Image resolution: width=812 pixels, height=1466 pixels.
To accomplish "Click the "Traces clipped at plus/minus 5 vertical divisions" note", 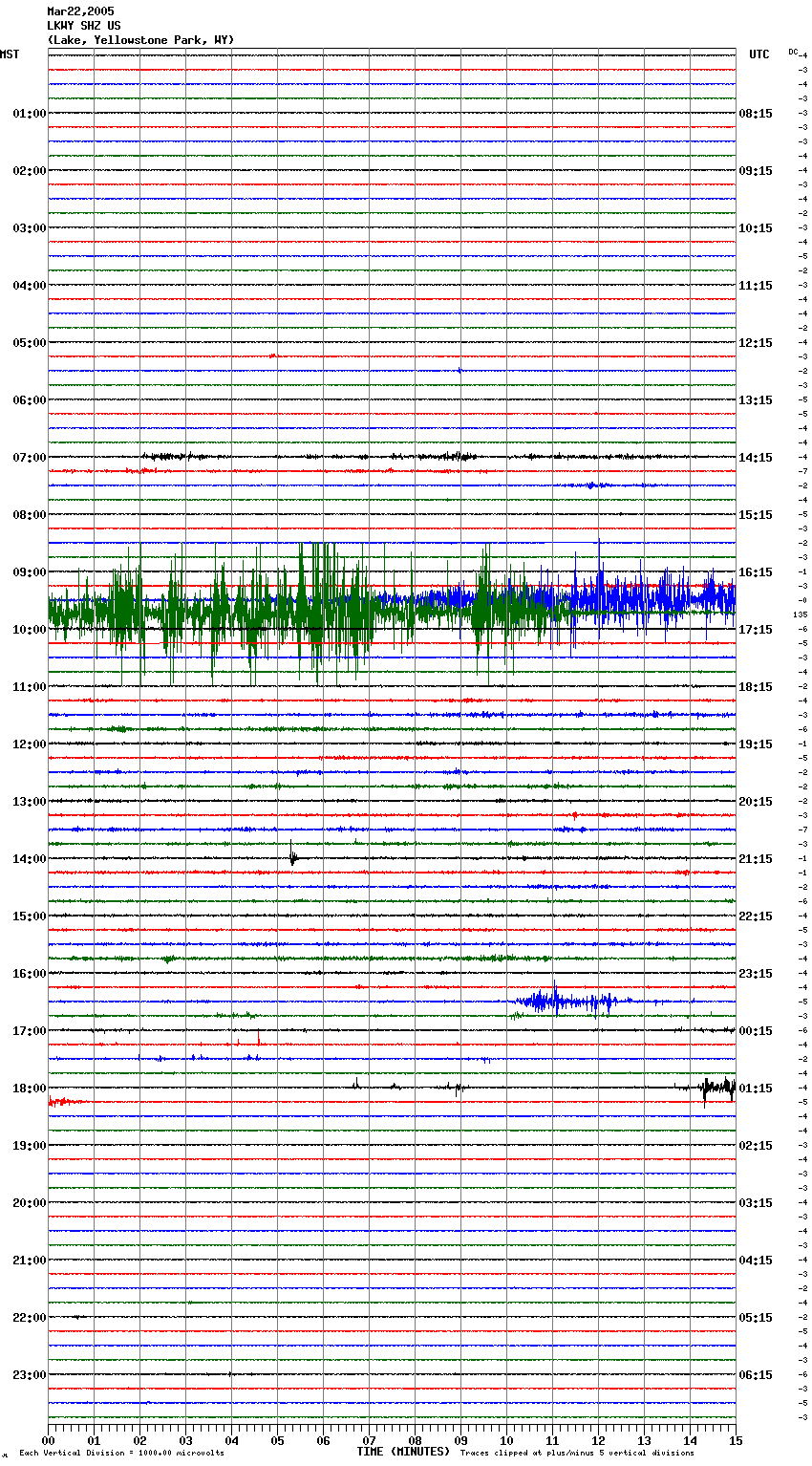I will click(577, 1454).
